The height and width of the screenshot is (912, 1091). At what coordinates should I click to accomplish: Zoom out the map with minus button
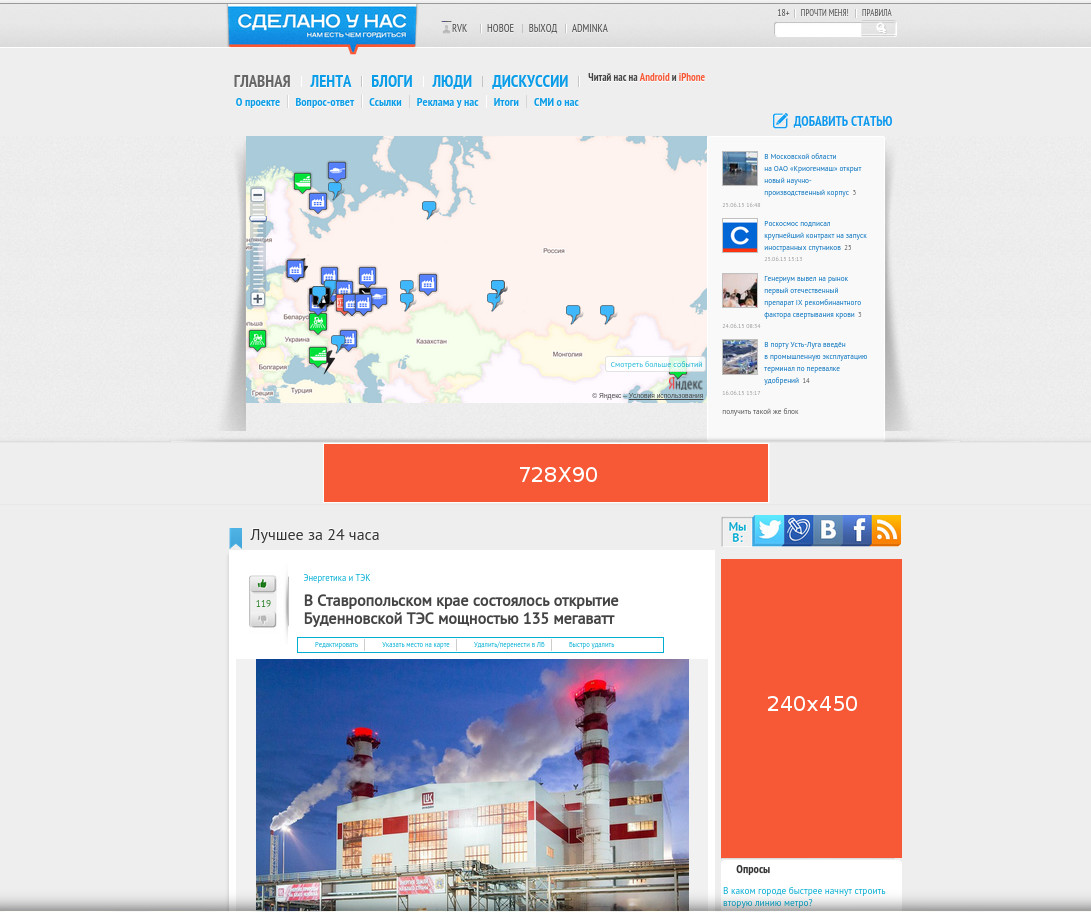point(257,195)
